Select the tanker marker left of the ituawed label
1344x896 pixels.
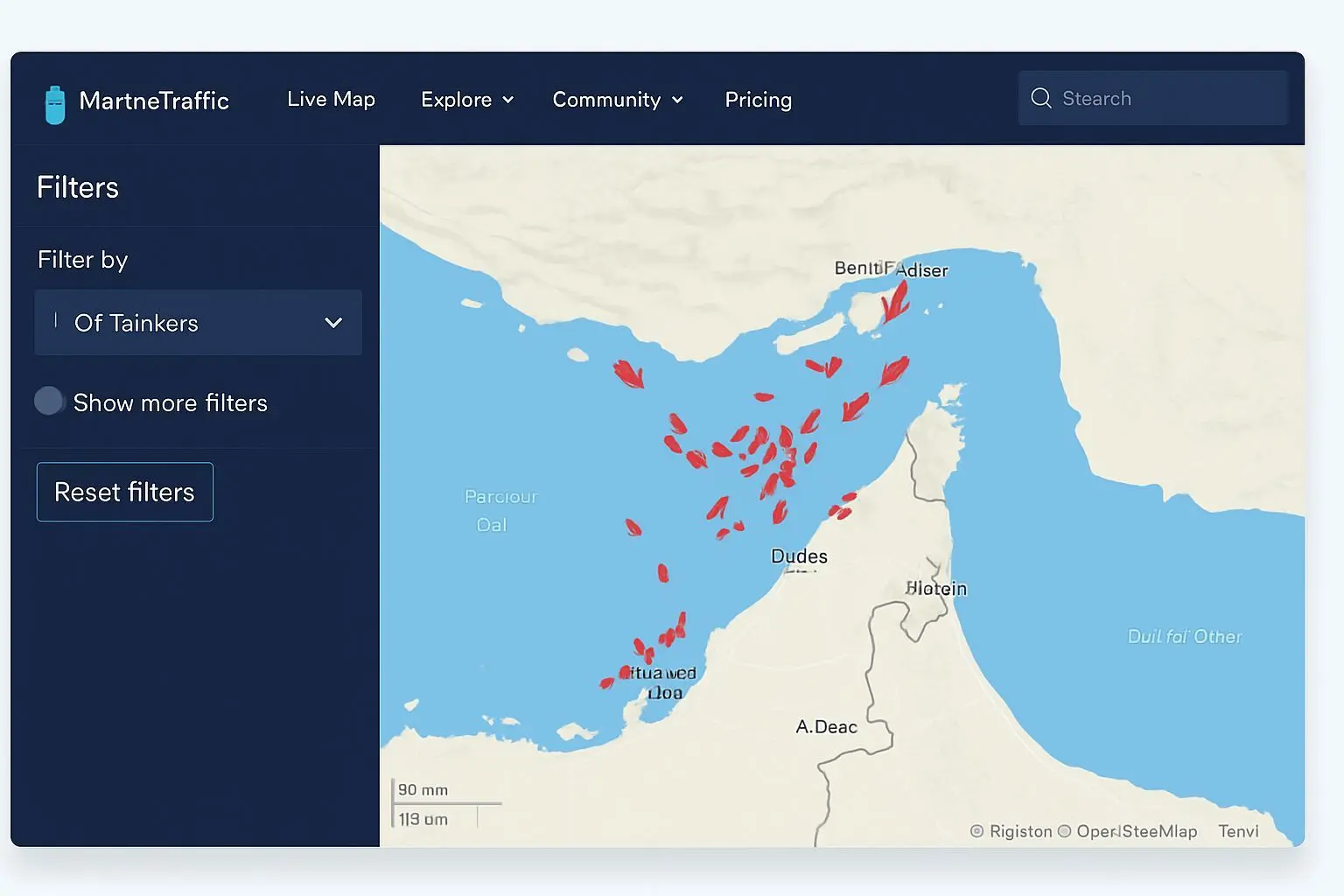(607, 682)
